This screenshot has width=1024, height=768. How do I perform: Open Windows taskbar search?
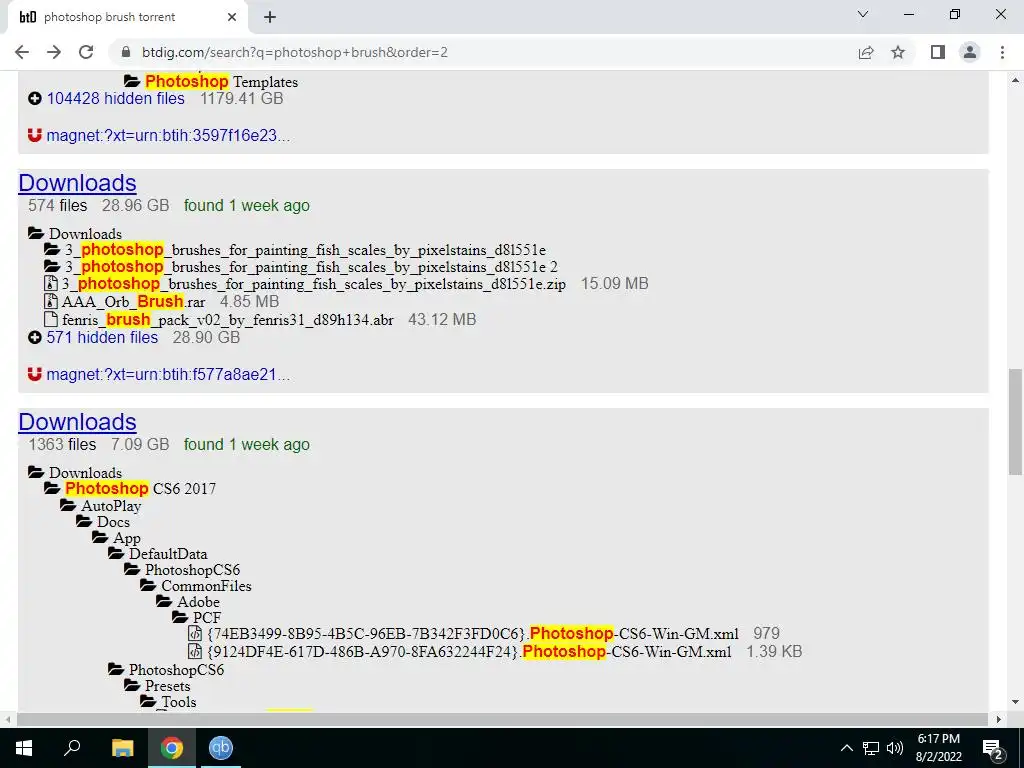(72, 748)
